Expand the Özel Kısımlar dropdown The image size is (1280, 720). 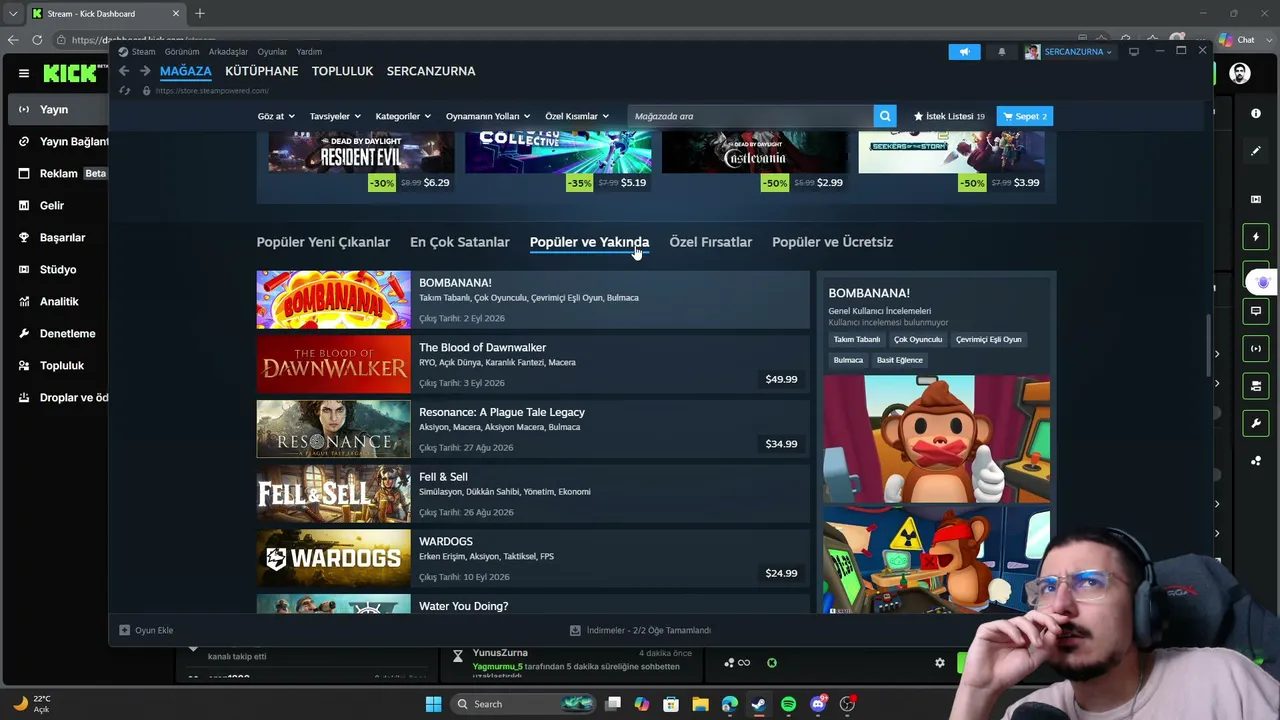click(577, 116)
